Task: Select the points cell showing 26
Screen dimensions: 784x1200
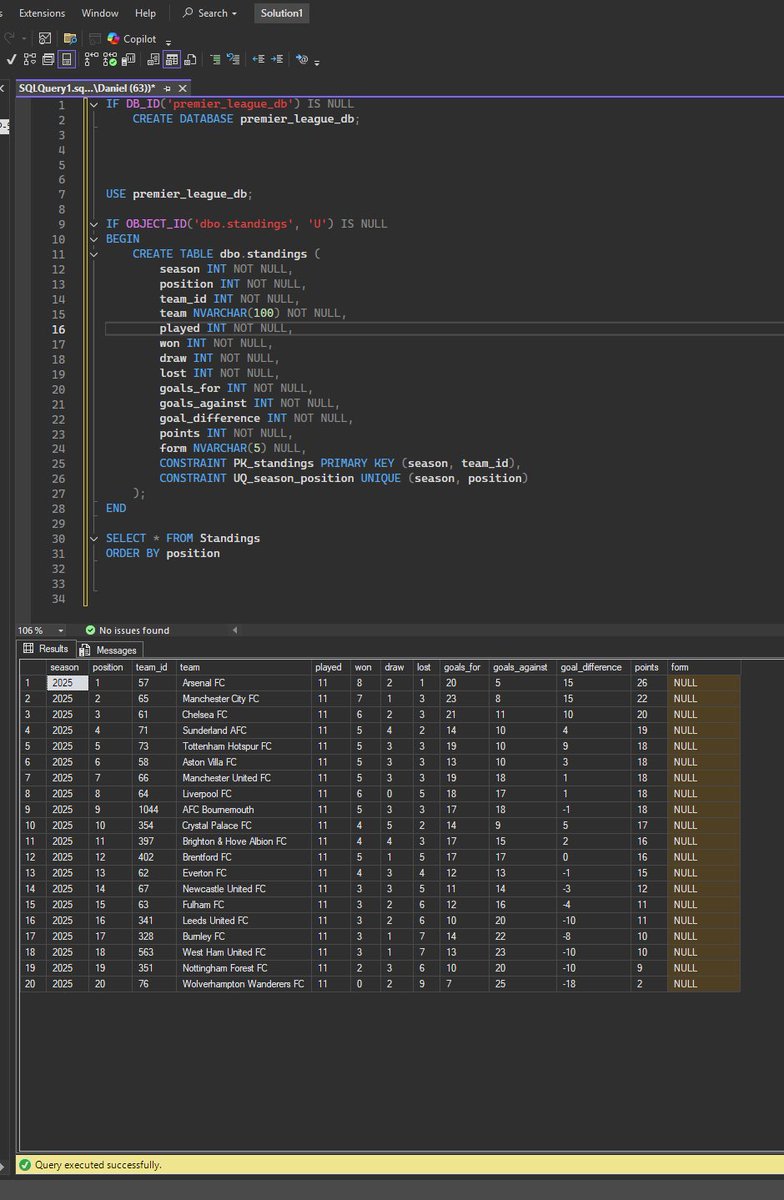Action: click(648, 682)
